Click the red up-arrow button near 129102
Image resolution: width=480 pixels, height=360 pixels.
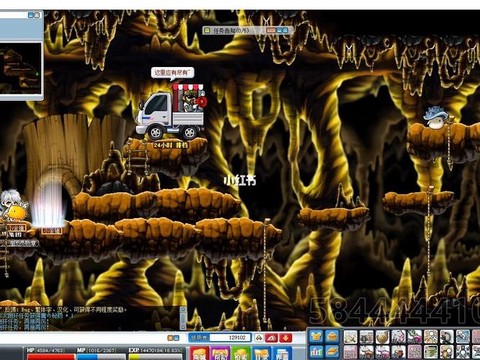tap(271, 338)
